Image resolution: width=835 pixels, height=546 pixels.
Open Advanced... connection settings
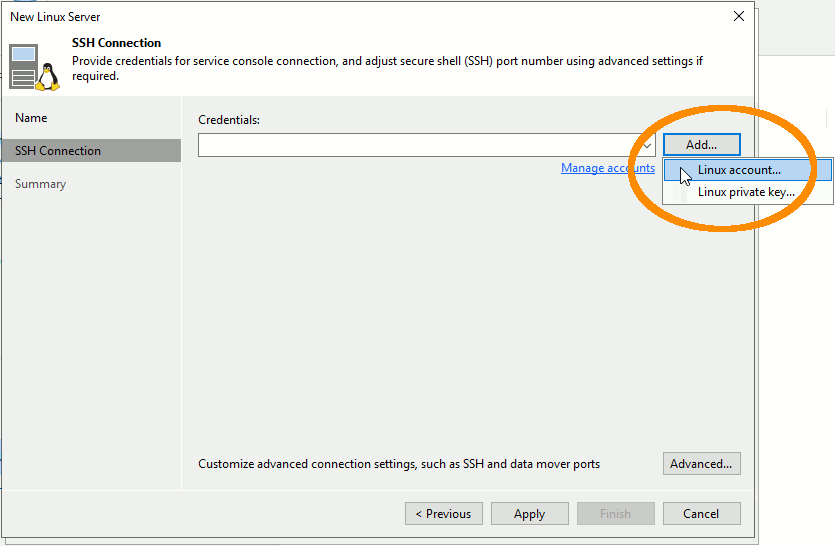coord(701,464)
